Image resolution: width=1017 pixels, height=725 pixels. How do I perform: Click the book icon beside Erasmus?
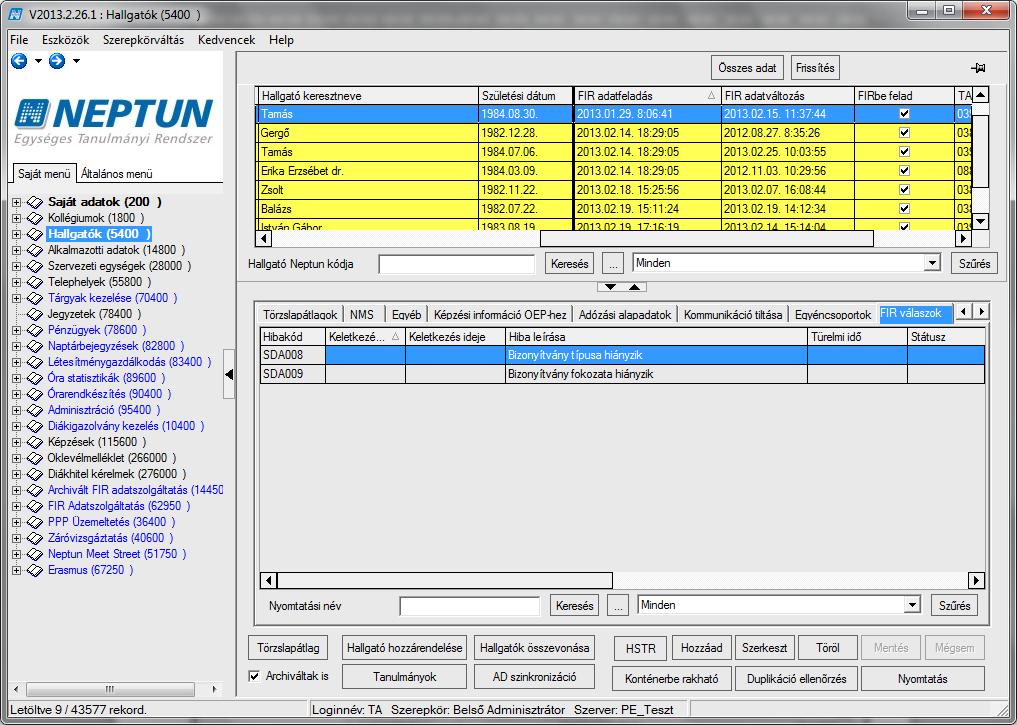click(x=35, y=570)
